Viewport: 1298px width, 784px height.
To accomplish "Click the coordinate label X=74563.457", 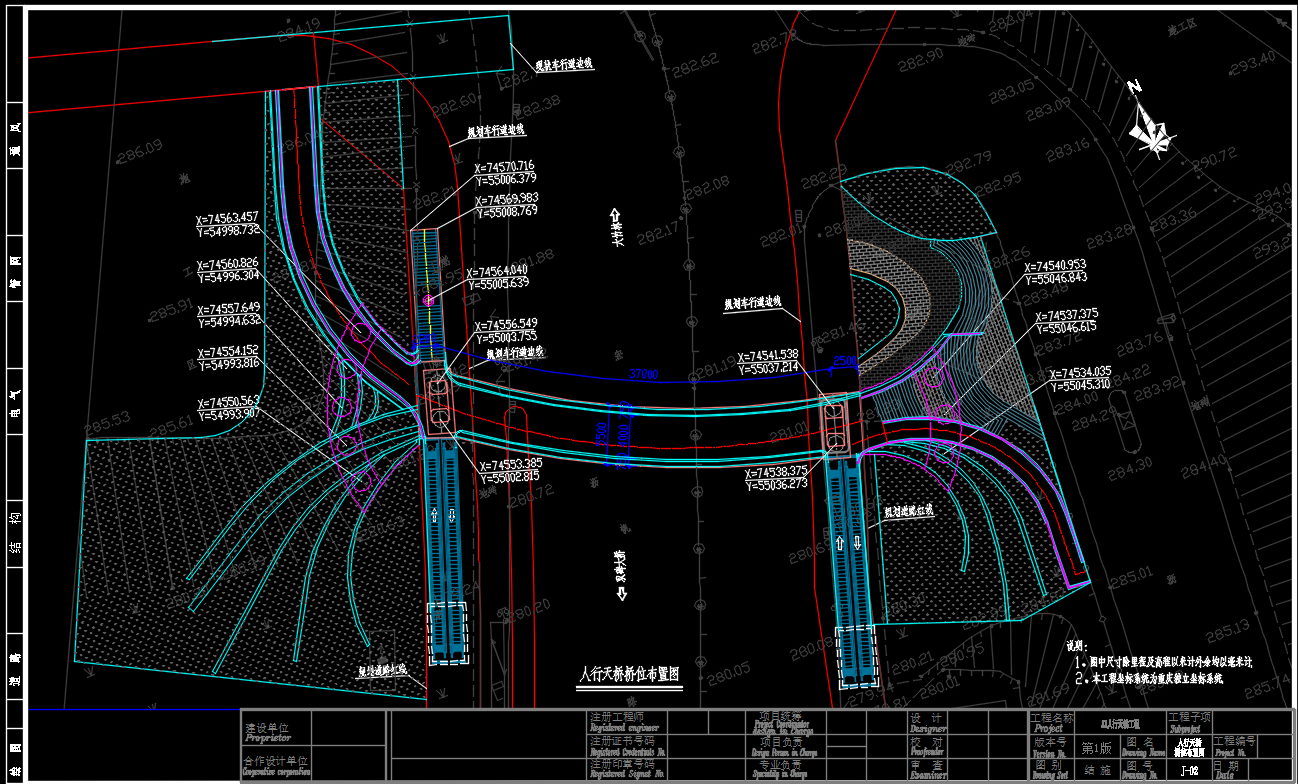I will click(x=227, y=217).
